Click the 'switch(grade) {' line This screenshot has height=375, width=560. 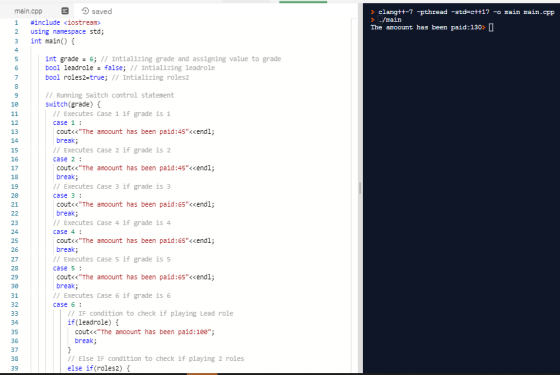coord(73,104)
